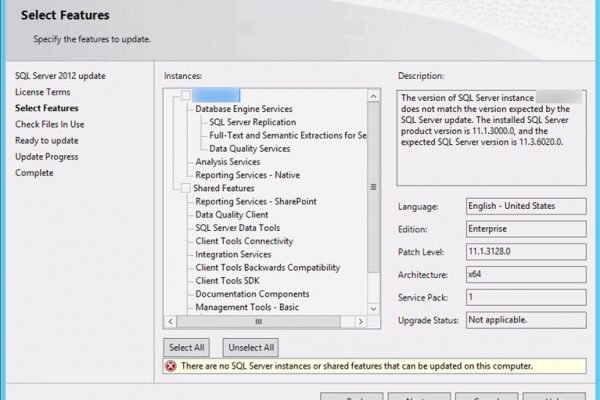
Task: Click the Unselect All button
Action: (x=251, y=348)
